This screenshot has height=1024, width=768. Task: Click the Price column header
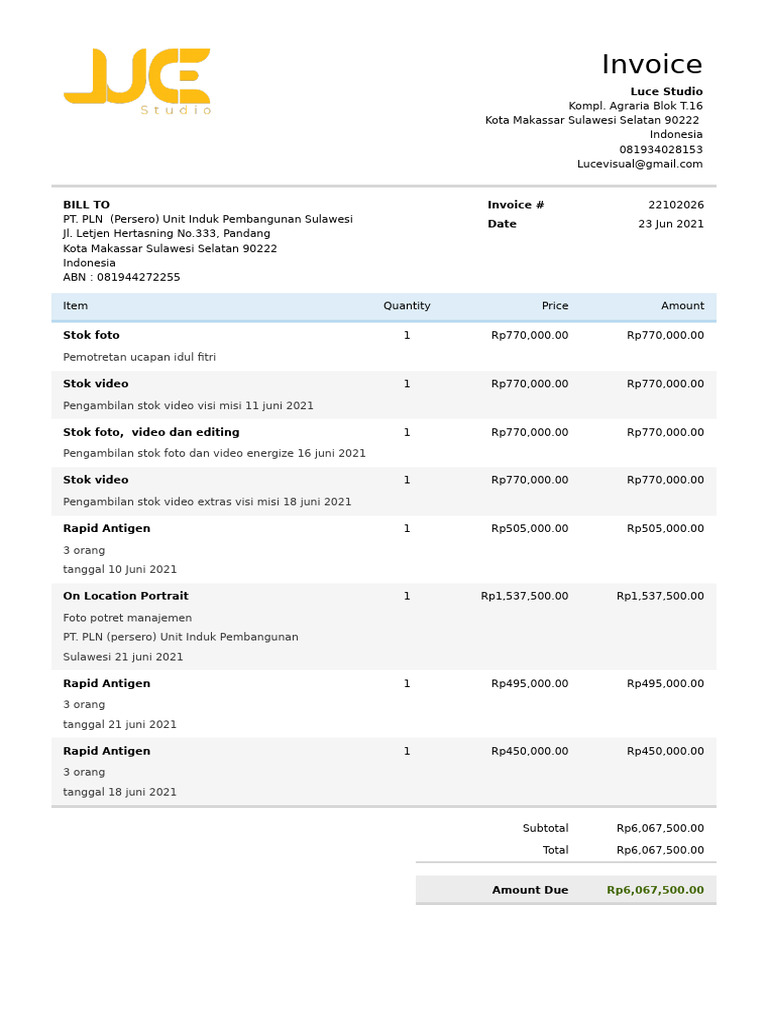point(555,306)
